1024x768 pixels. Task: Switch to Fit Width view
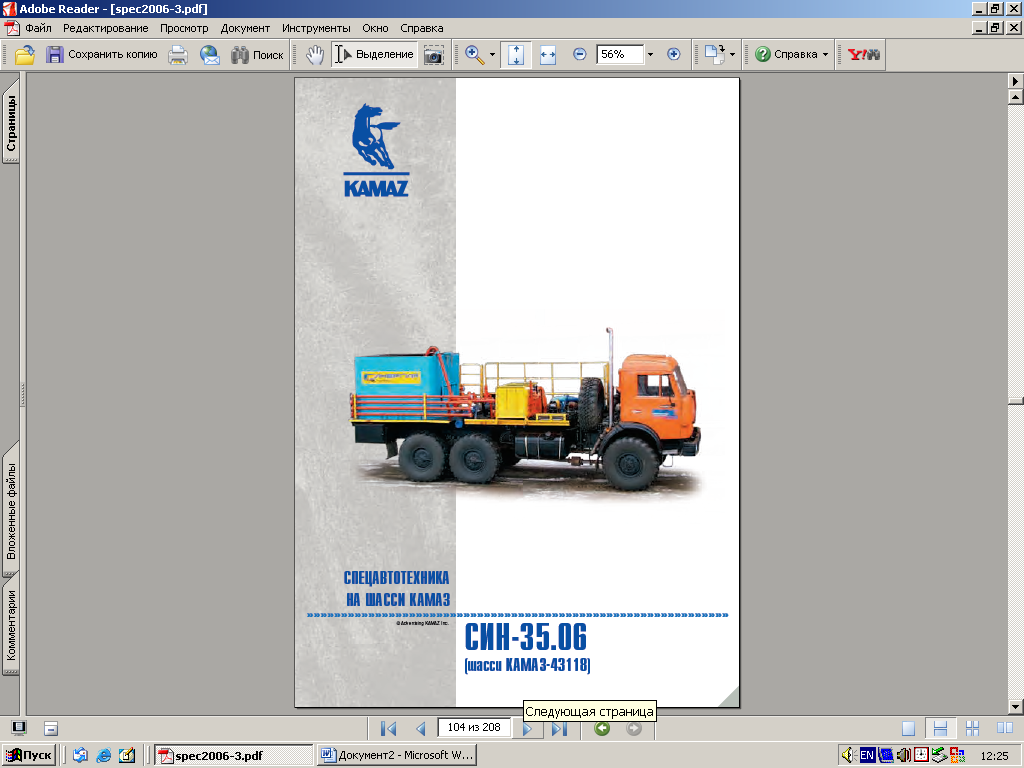(x=548, y=55)
